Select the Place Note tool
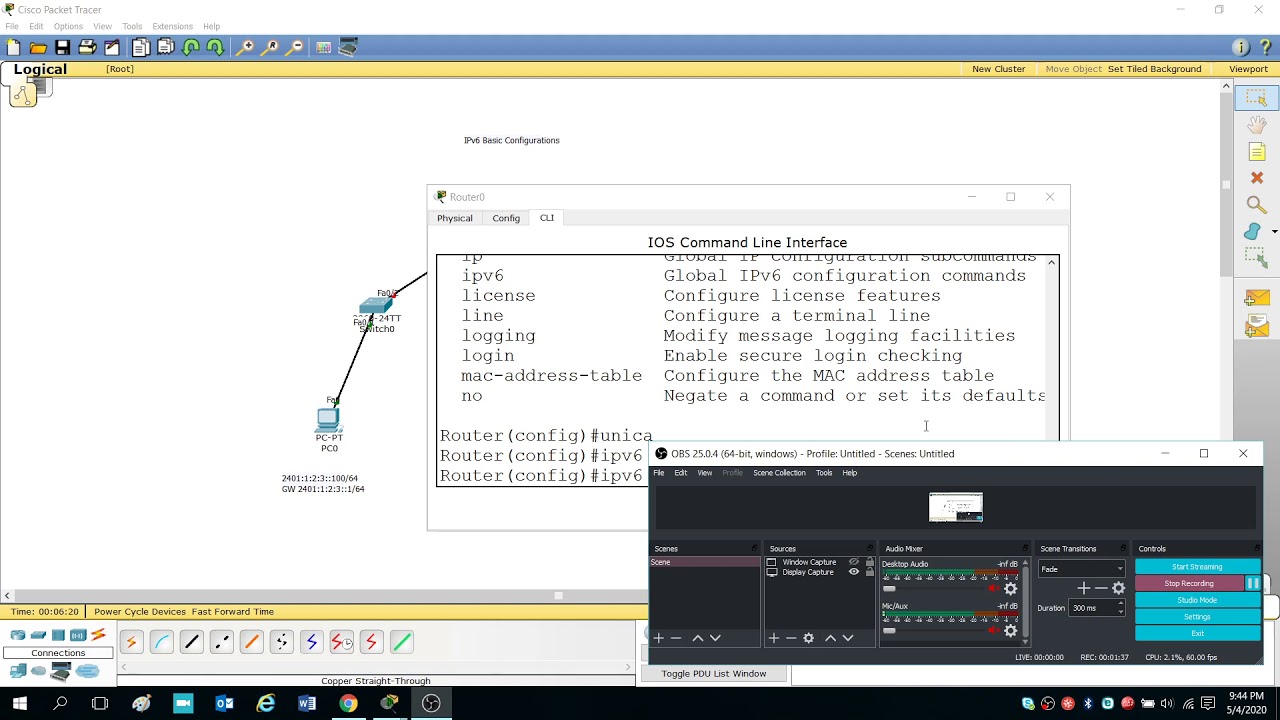 pos(1257,152)
